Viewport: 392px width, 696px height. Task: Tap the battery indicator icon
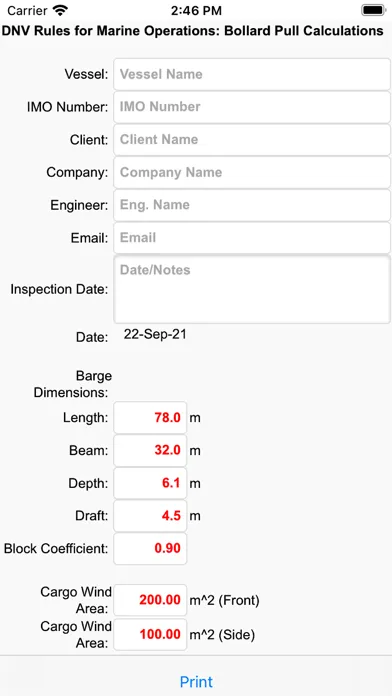tap(373, 10)
